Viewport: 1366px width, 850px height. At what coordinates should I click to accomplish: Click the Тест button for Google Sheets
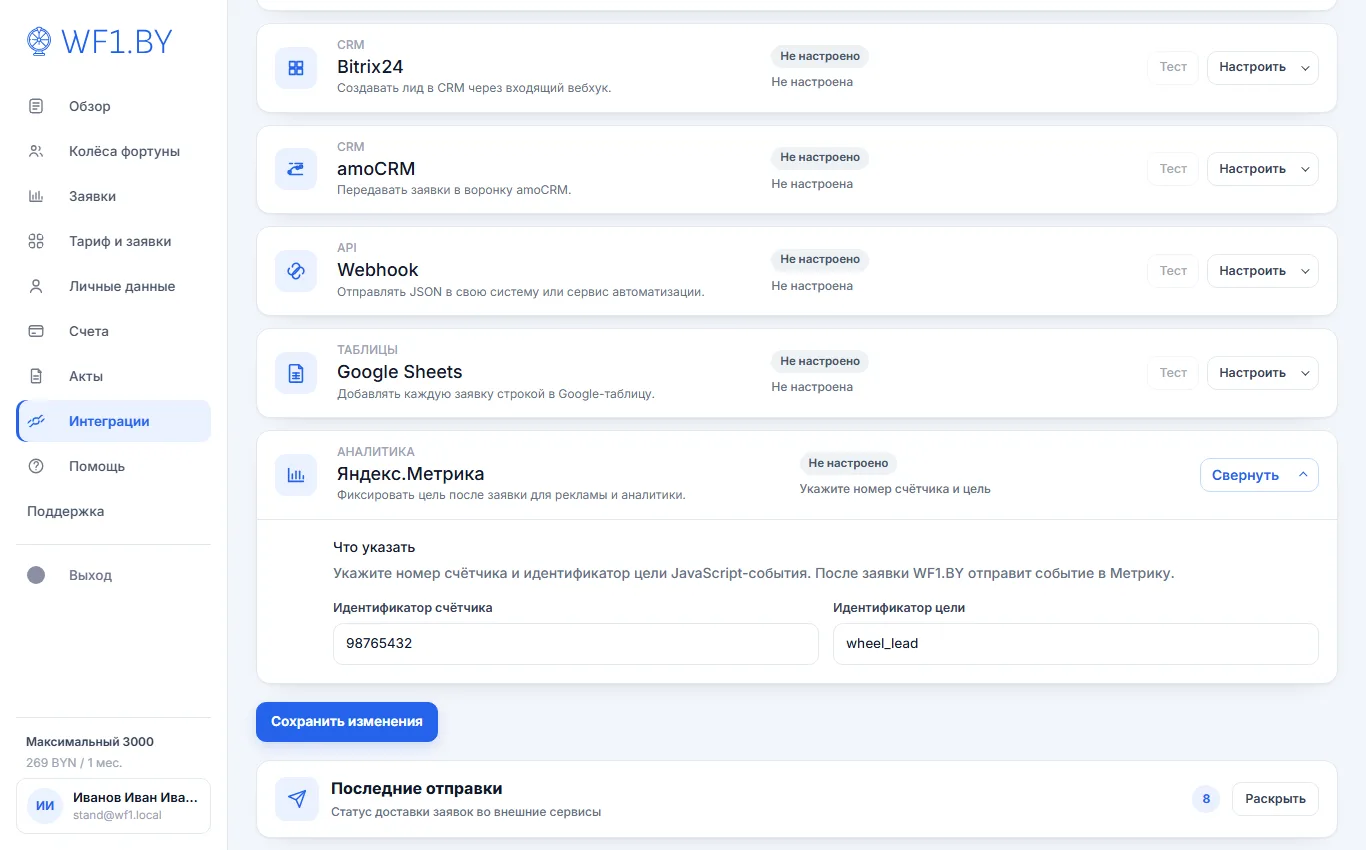[1173, 373]
